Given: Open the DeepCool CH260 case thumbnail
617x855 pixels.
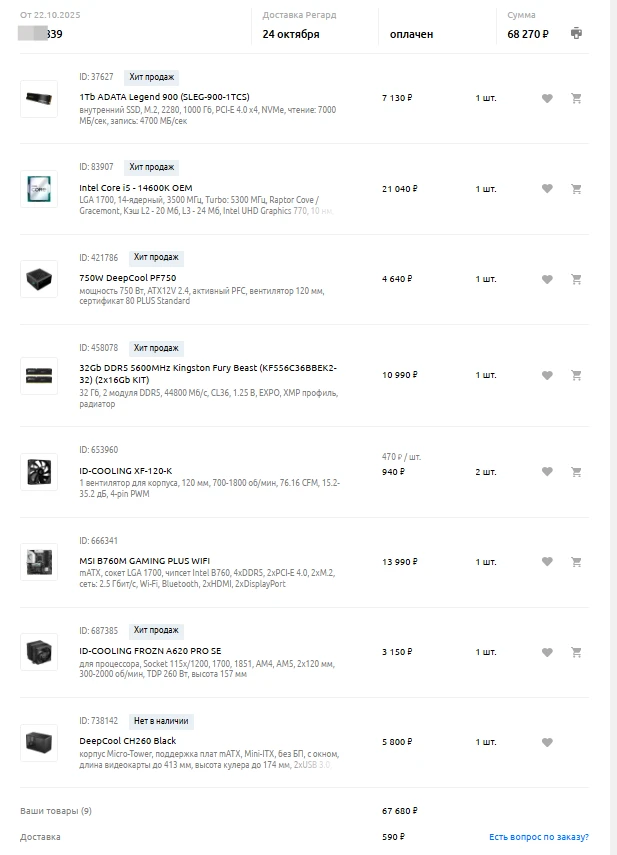Looking at the screenshot, I should tap(39, 742).
